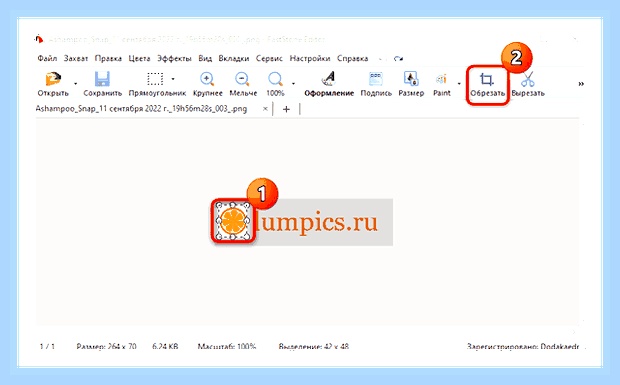Select the Ashampoo_Snap_11 сентября png tab

pos(141,109)
